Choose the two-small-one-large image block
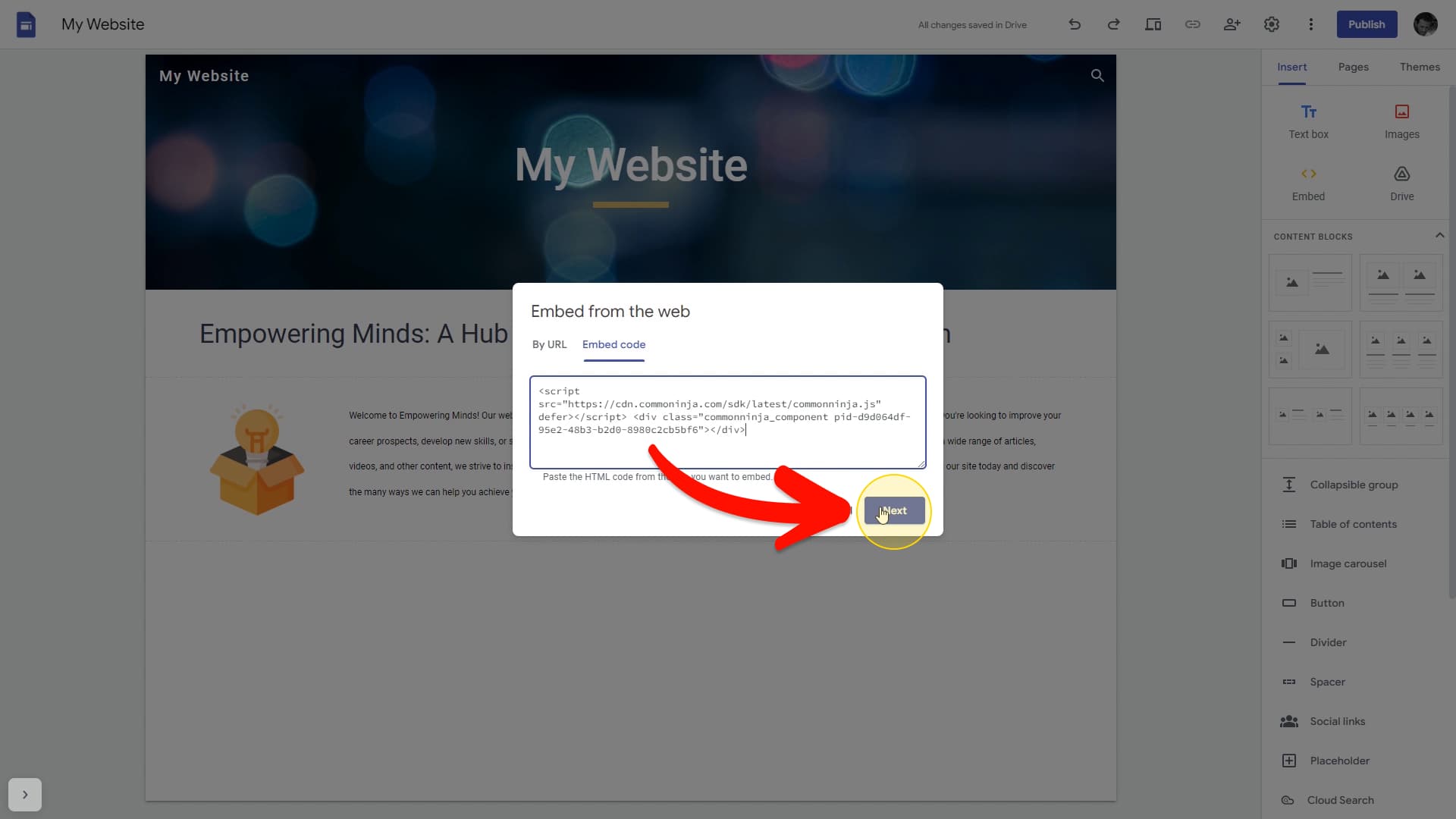The height and width of the screenshot is (819, 1456). click(1310, 350)
